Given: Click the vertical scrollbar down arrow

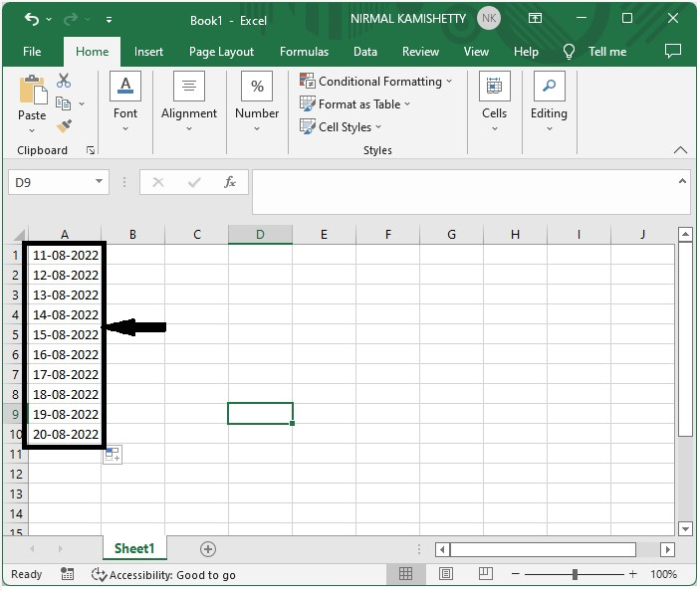Looking at the screenshot, I should pos(685,529).
